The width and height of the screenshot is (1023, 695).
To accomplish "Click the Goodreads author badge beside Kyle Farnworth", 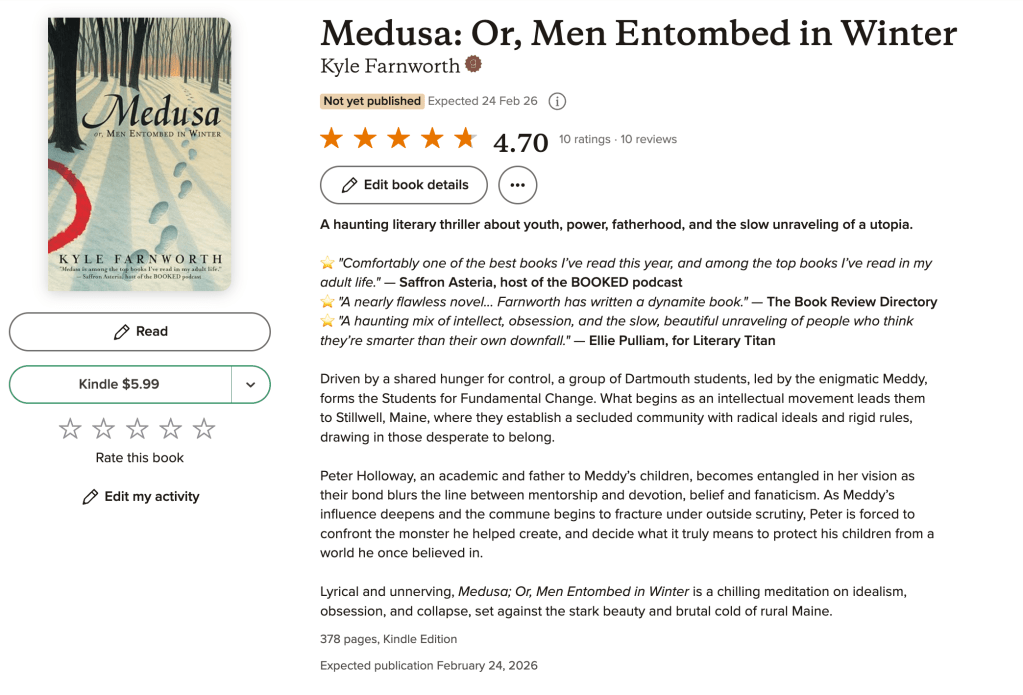I will (474, 65).
